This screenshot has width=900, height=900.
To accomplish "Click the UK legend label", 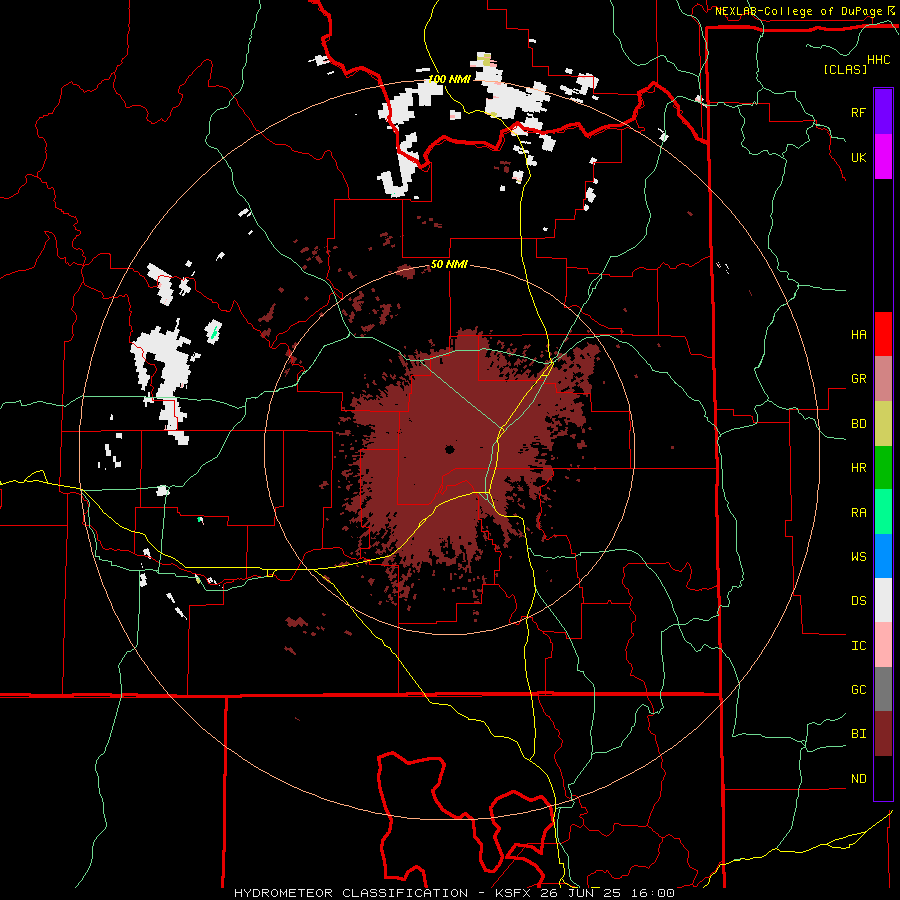I will tap(858, 158).
